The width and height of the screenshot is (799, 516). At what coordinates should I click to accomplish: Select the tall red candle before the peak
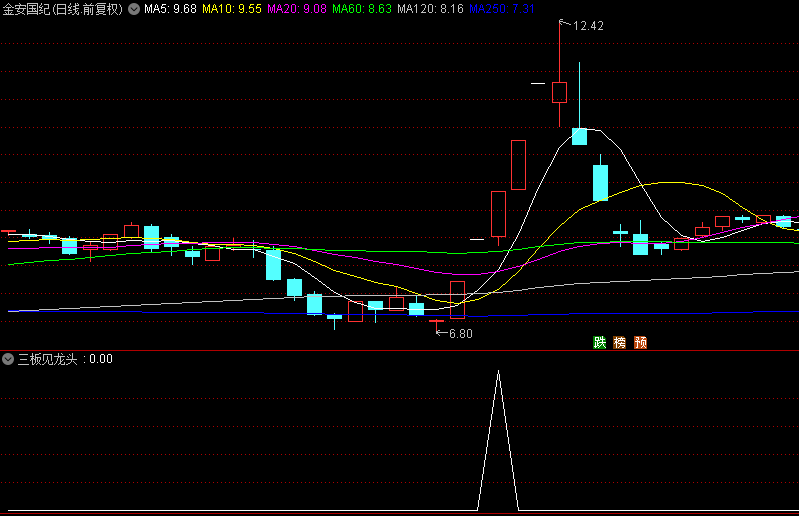518,165
